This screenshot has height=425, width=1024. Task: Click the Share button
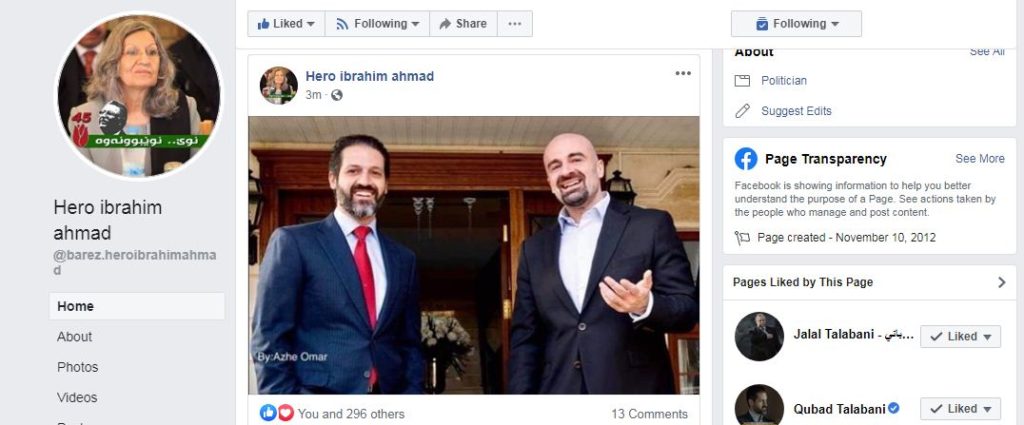tap(463, 24)
